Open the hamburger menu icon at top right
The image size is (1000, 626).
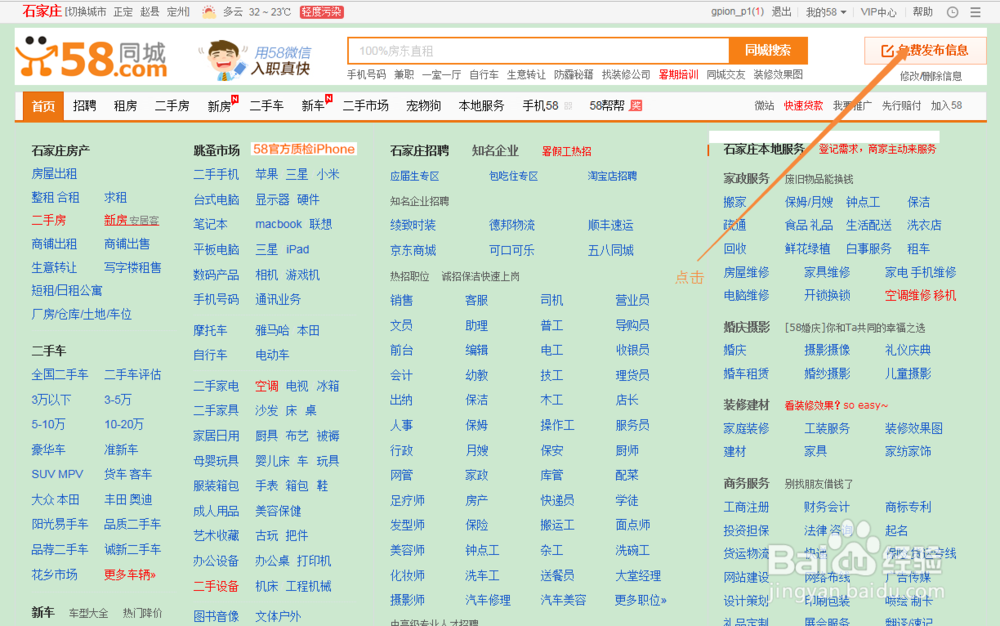pyautogui.click(x=975, y=12)
